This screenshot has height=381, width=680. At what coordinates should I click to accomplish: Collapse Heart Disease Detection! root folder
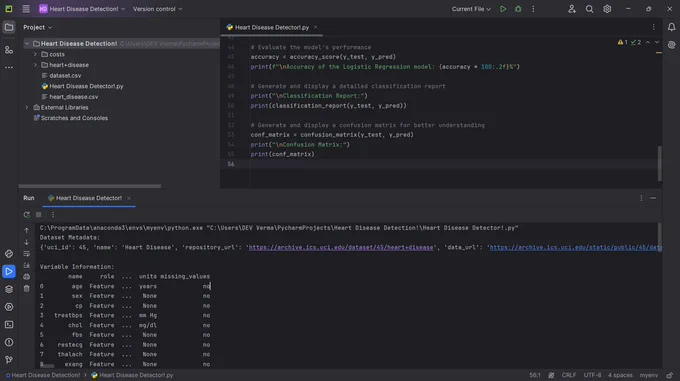point(27,43)
